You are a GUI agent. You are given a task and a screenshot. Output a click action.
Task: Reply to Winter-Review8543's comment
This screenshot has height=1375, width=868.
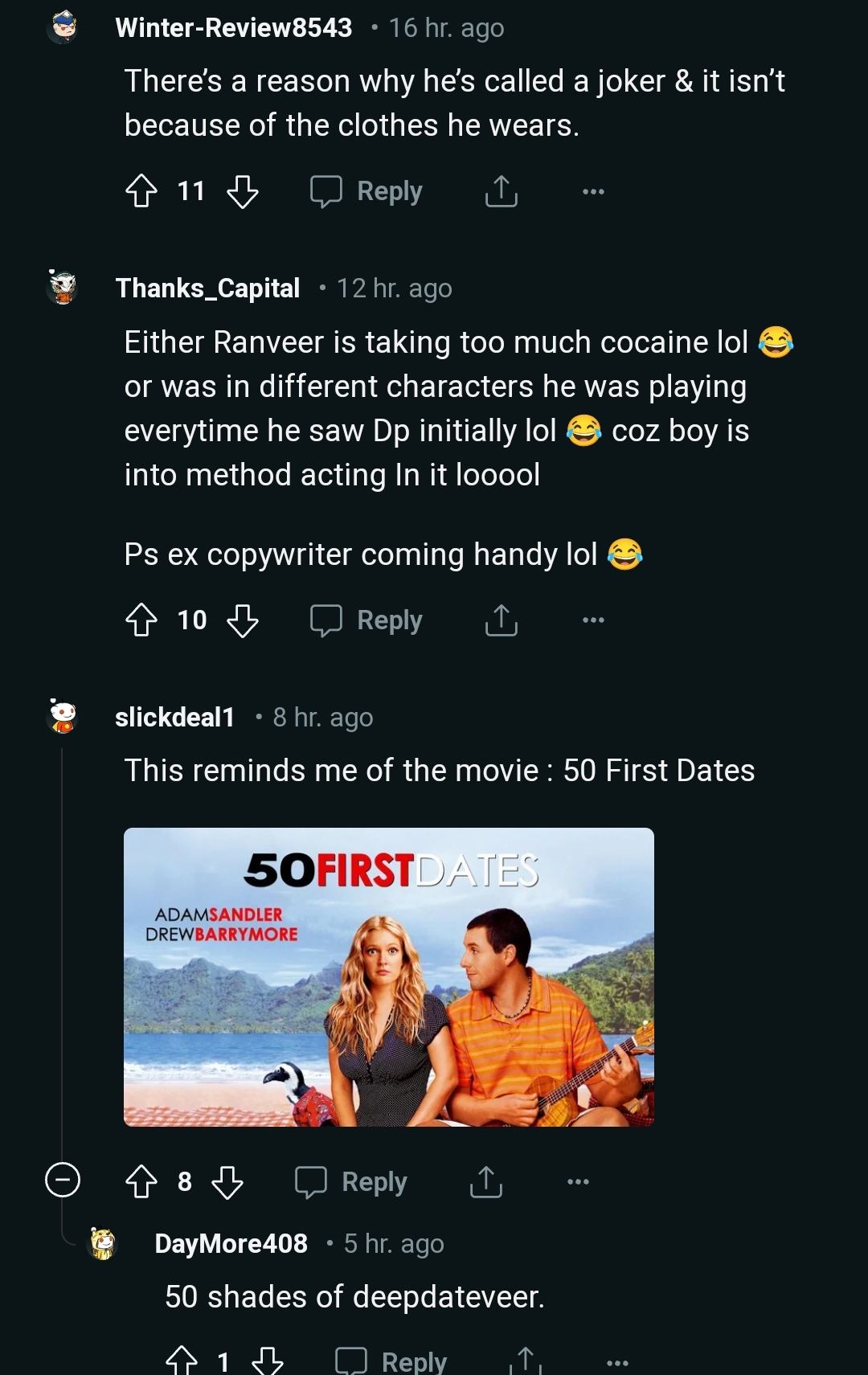(x=367, y=191)
